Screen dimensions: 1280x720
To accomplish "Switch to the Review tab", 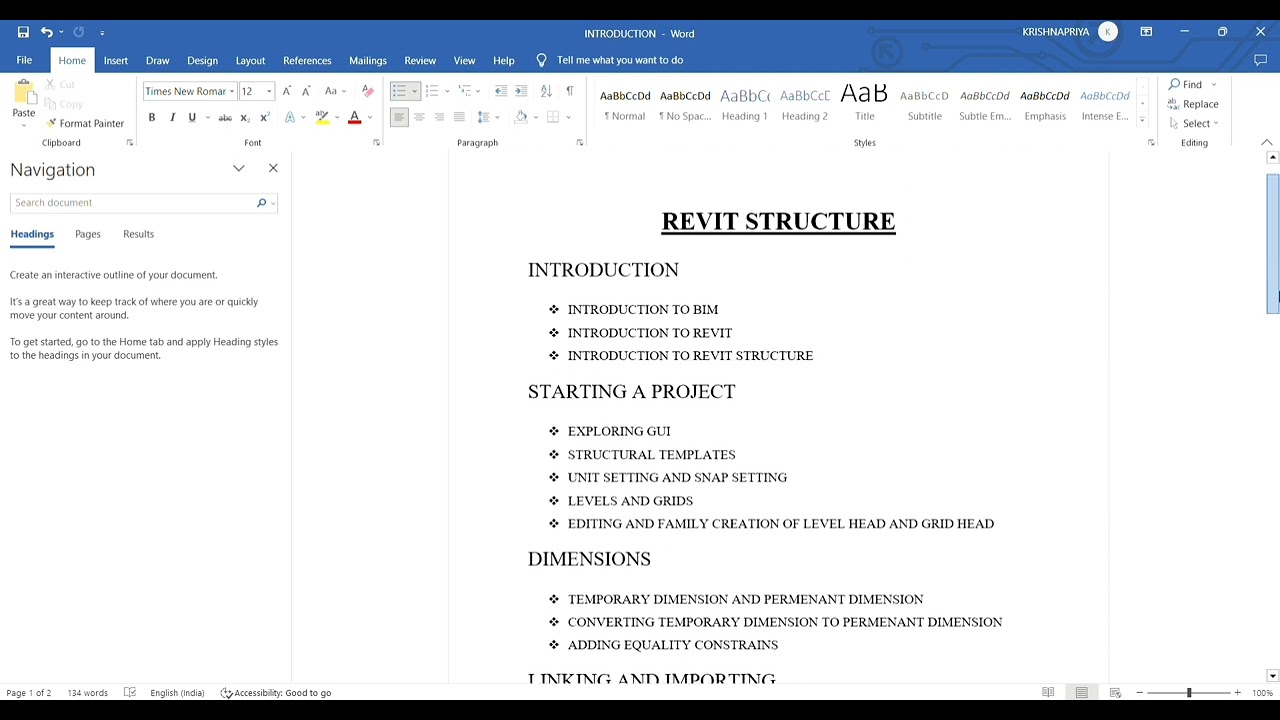I will [x=420, y=60].
